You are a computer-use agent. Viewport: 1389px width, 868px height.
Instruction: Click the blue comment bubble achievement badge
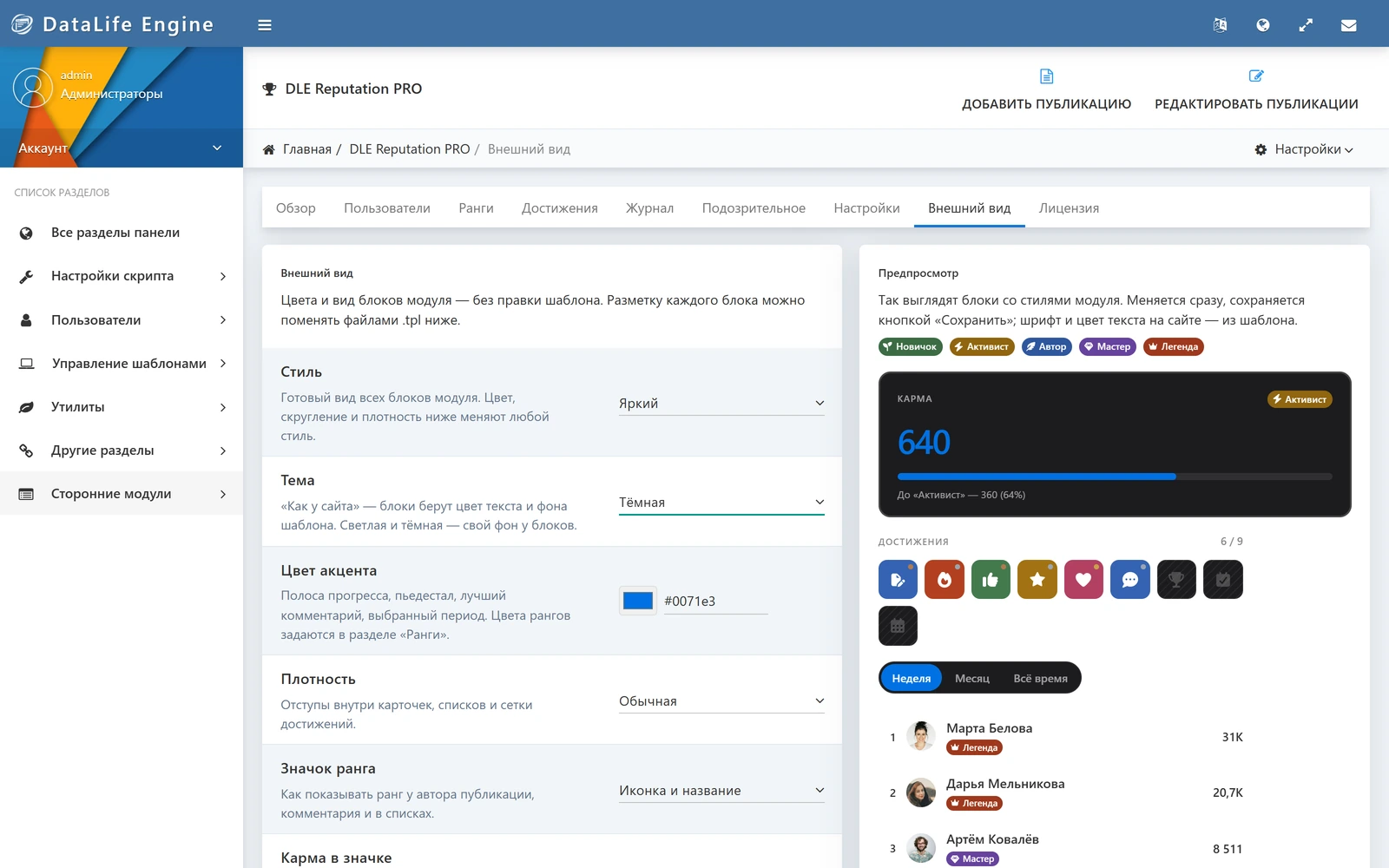1130,580
